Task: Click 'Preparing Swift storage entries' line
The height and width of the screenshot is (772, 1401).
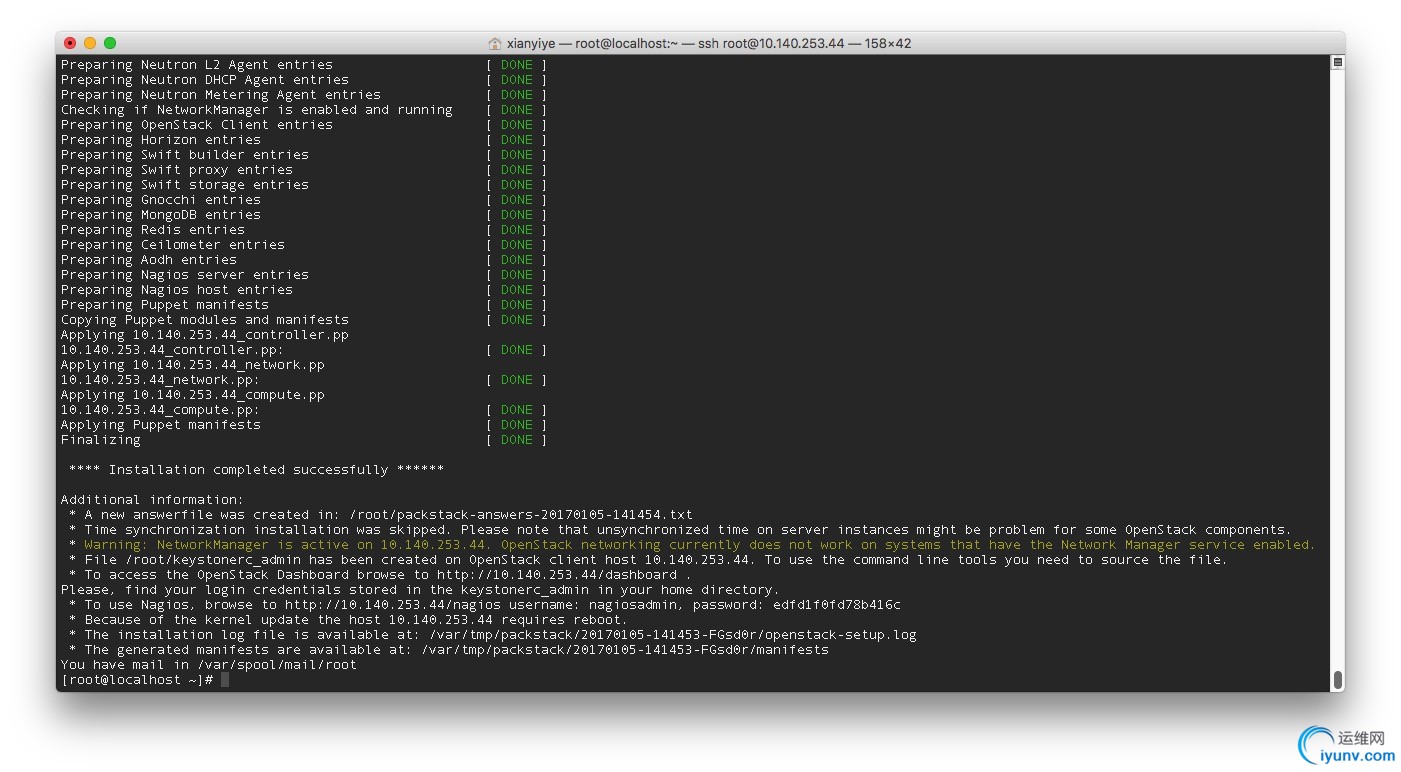Action: (185, 185)
